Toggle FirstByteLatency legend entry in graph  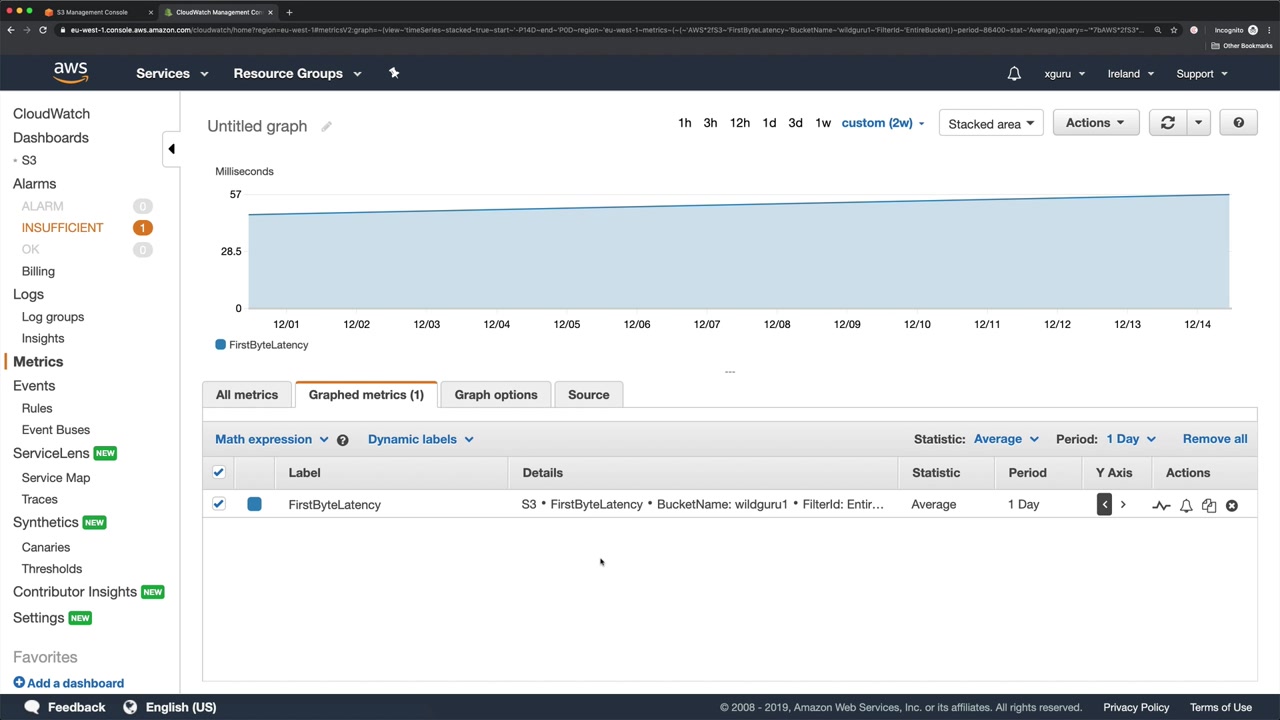tap(262, 345)
